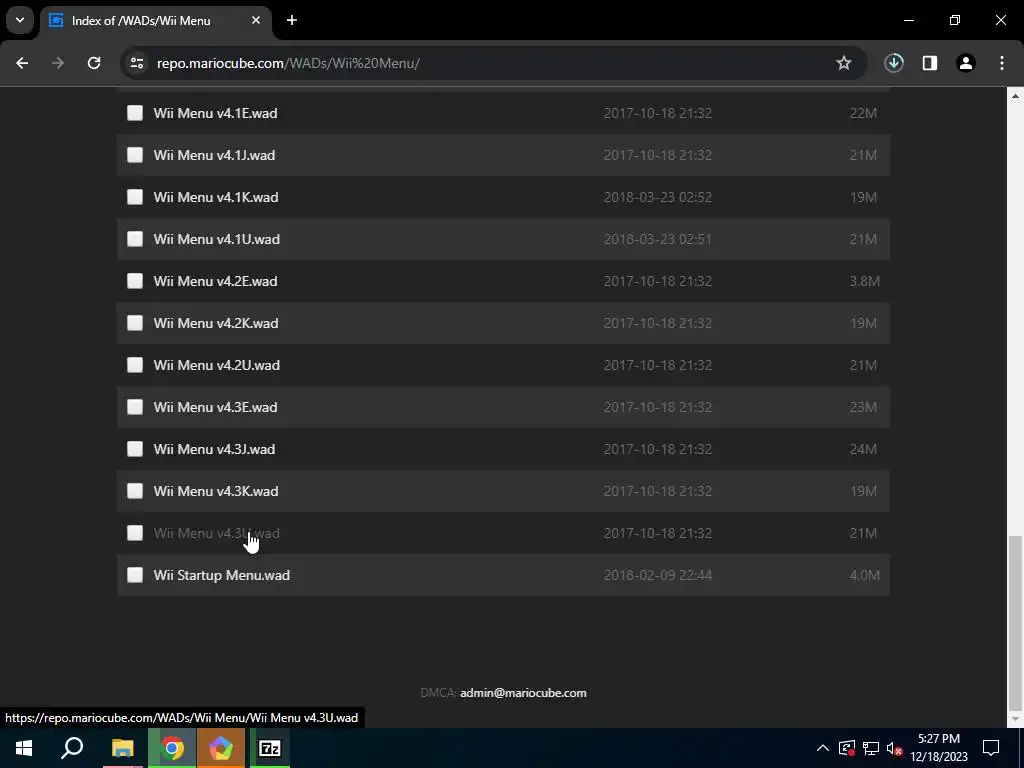Open the tab search dropdown

(x=20, y=20)
